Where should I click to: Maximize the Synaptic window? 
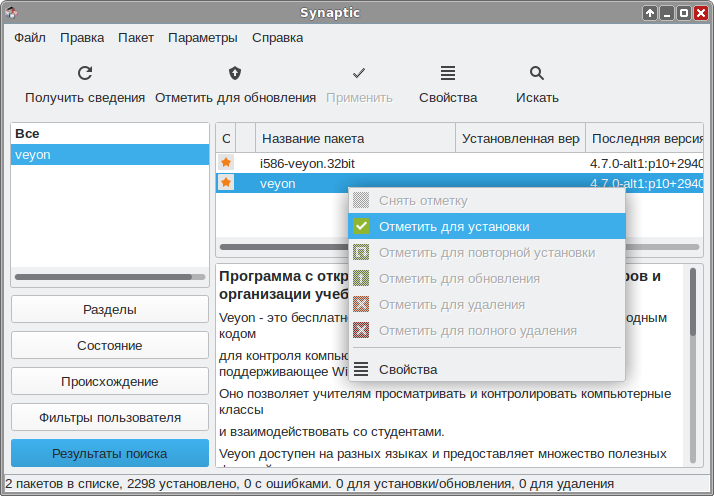click(684, 13)
